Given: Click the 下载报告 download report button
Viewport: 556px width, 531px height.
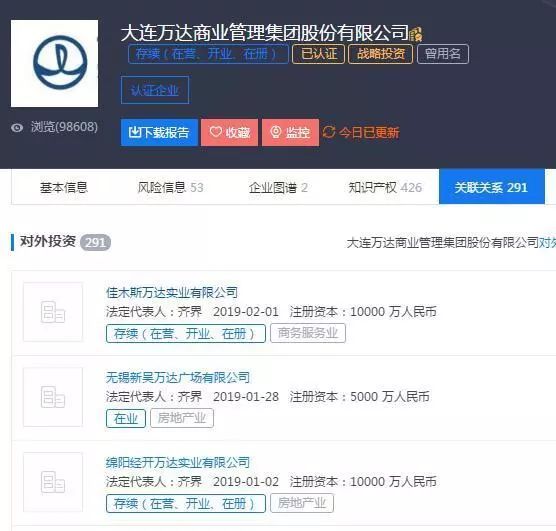Looking at the screenshot, I should click(159, 132).
